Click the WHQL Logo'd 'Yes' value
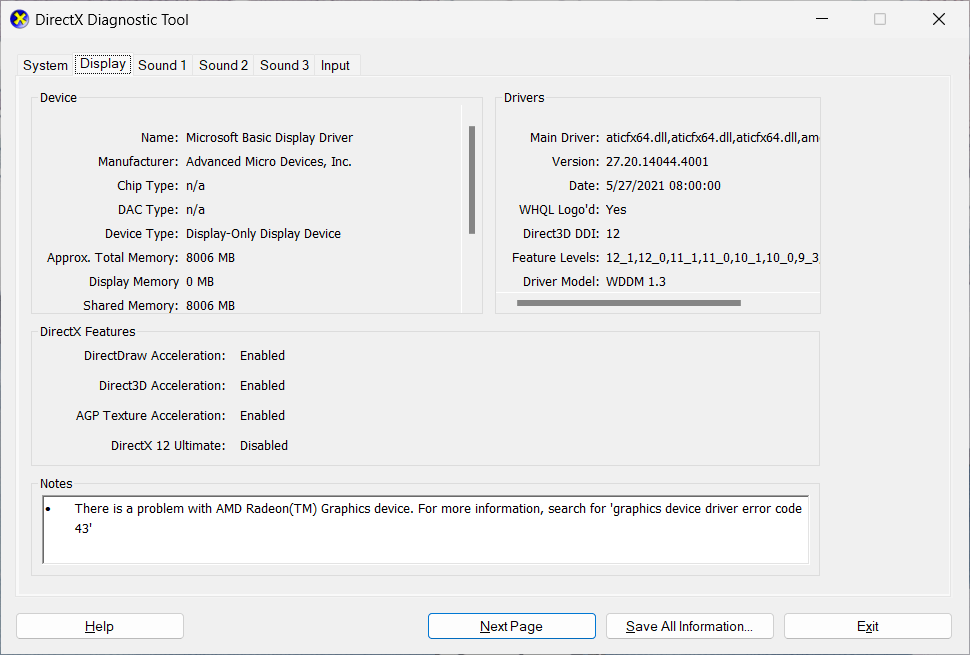This screenshot has height=655, width=970. (616, 210)
